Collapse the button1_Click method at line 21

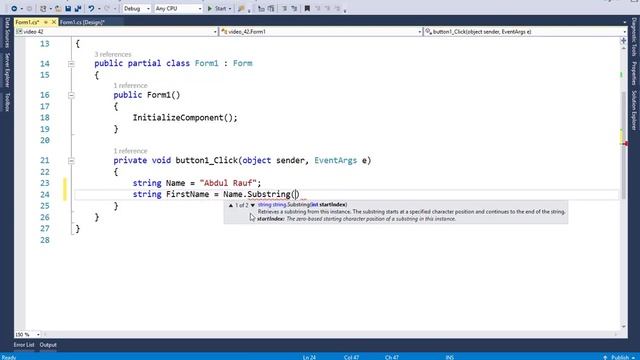coord(71,161)
